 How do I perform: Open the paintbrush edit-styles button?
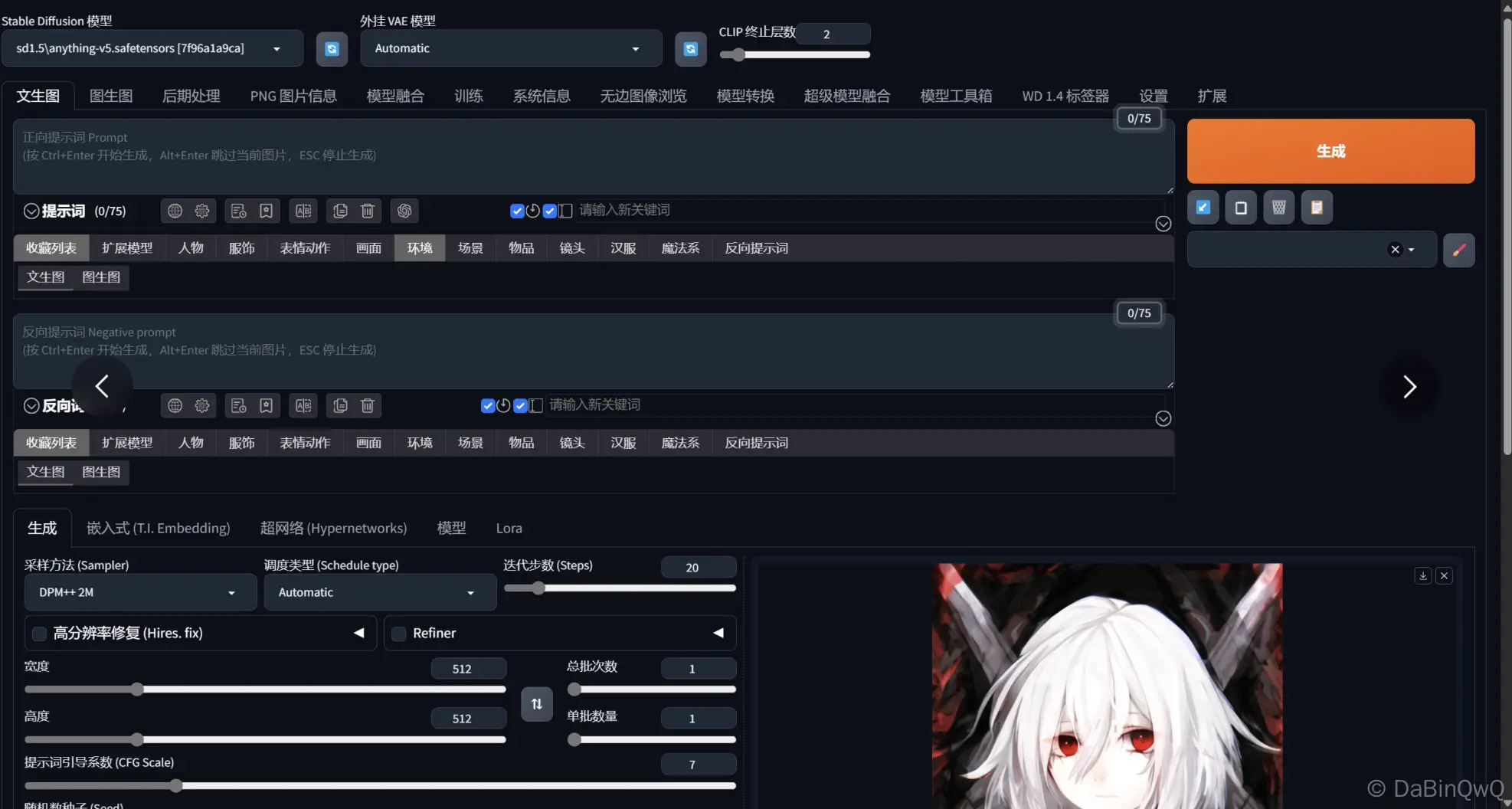pos(1459,250)
